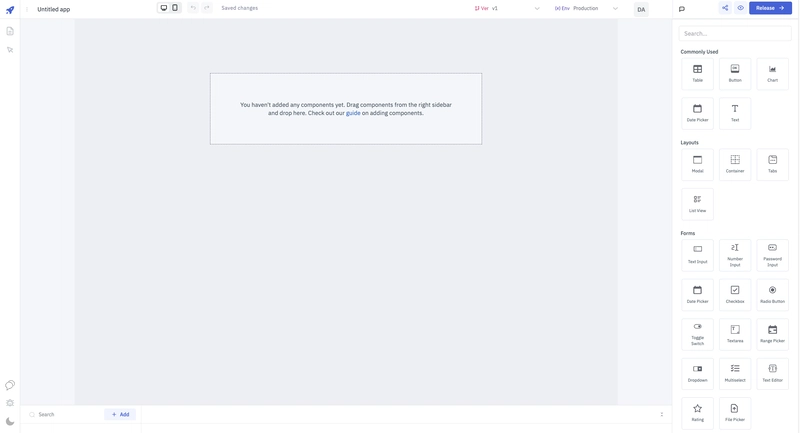
Task: Open query panel options menu dots
Action: point(662,415)
